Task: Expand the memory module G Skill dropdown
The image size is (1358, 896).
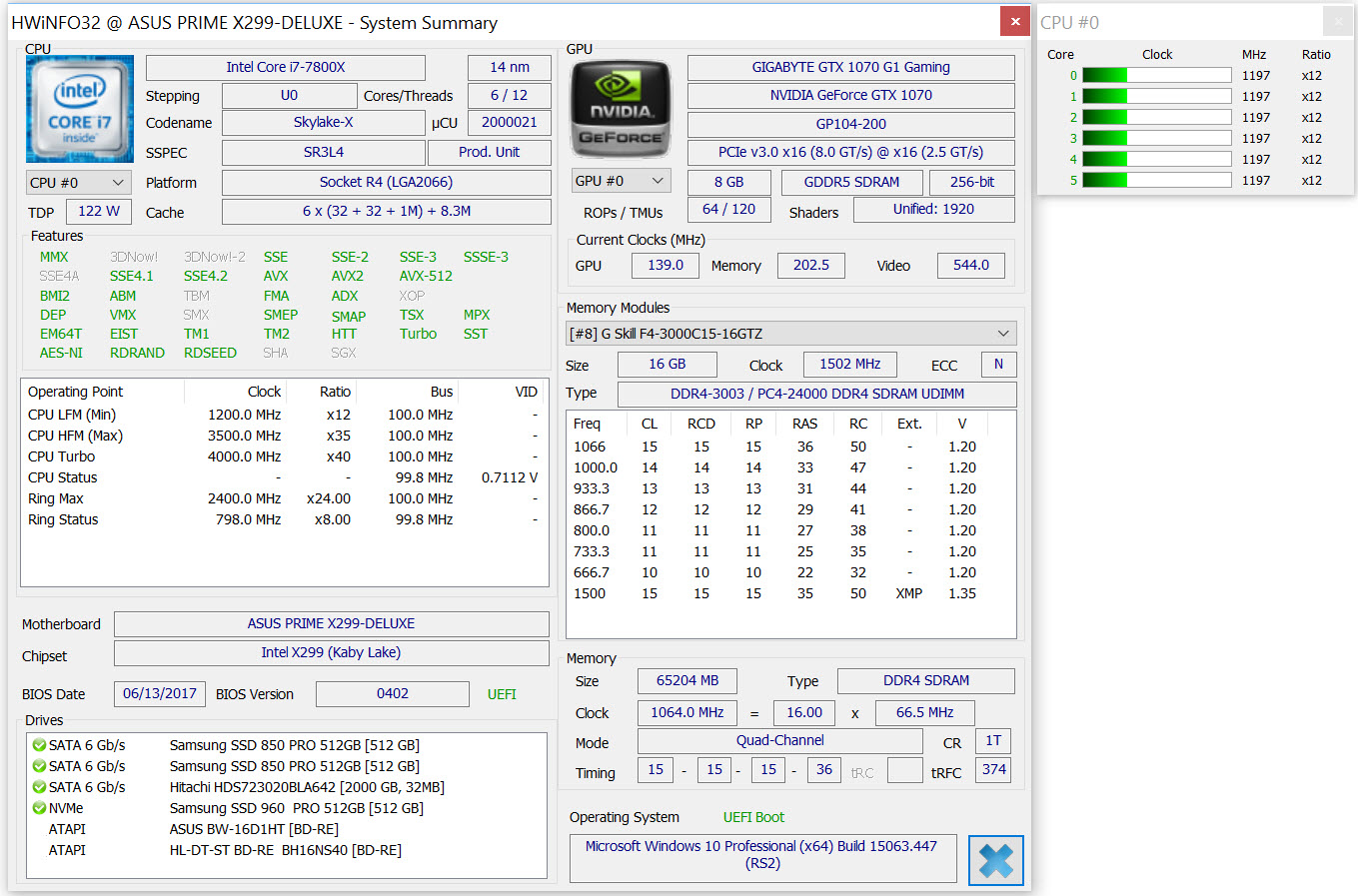Action: tap(791, 334)
